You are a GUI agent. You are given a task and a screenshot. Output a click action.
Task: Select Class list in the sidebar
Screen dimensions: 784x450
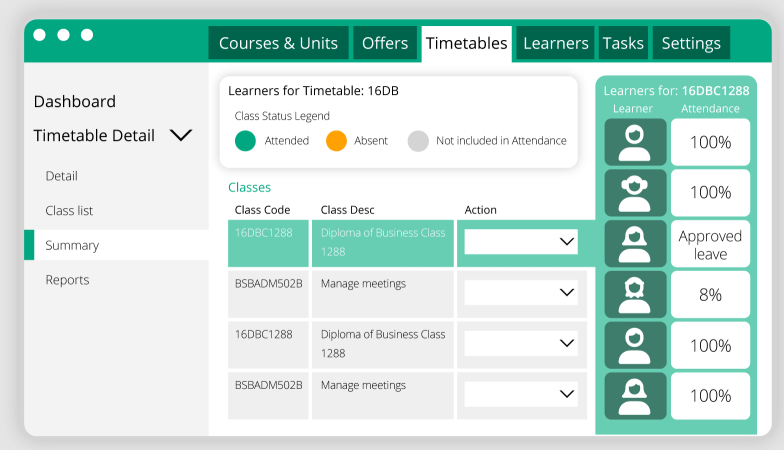[69, 210]
